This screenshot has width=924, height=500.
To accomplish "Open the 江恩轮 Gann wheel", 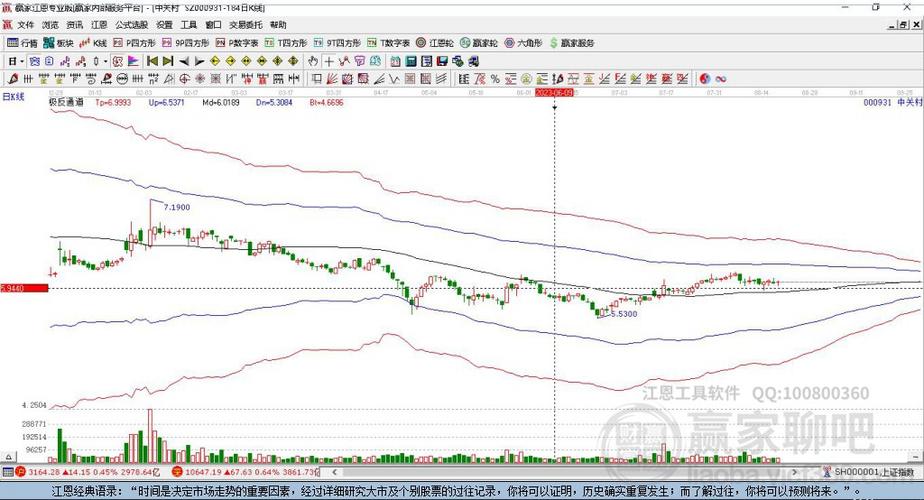I will [435, 43].
